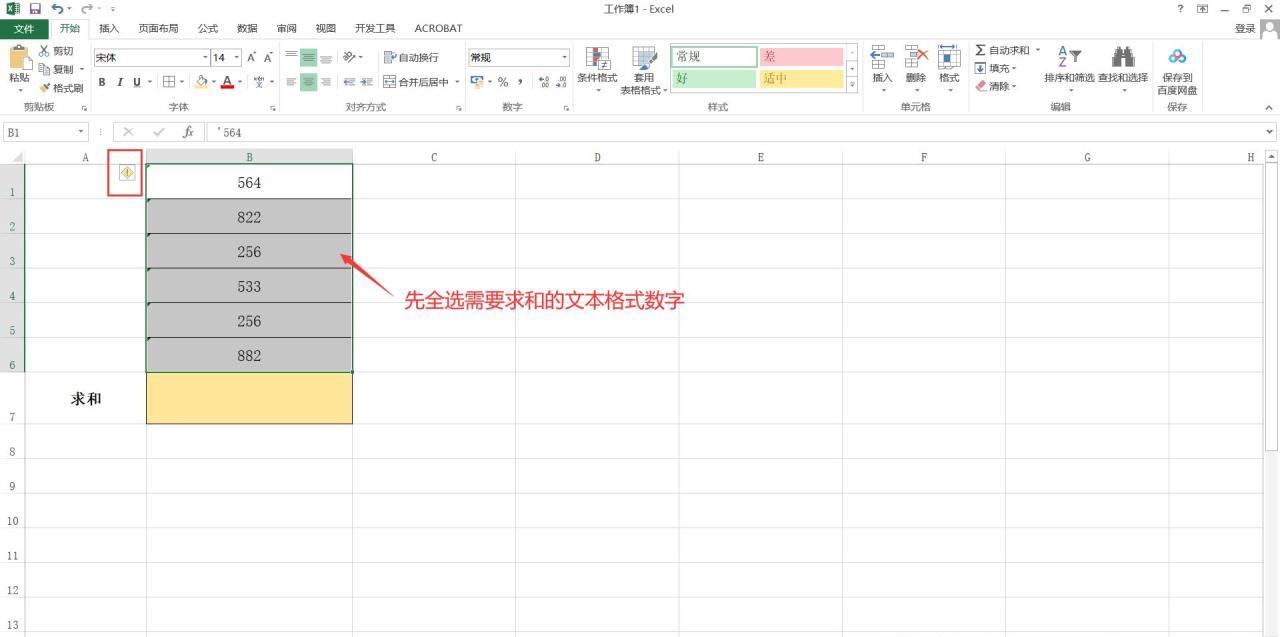
Task: Open the Name Box dropdown showing B1
Action: click(x=82, y=132)
